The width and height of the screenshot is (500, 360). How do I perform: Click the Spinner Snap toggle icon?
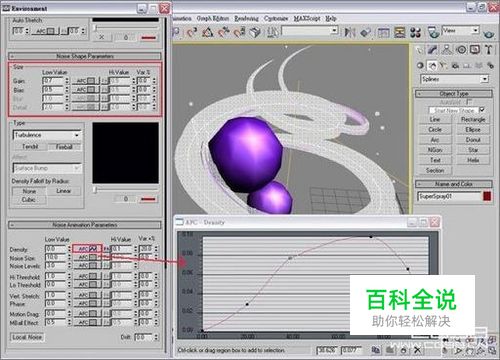239,32
